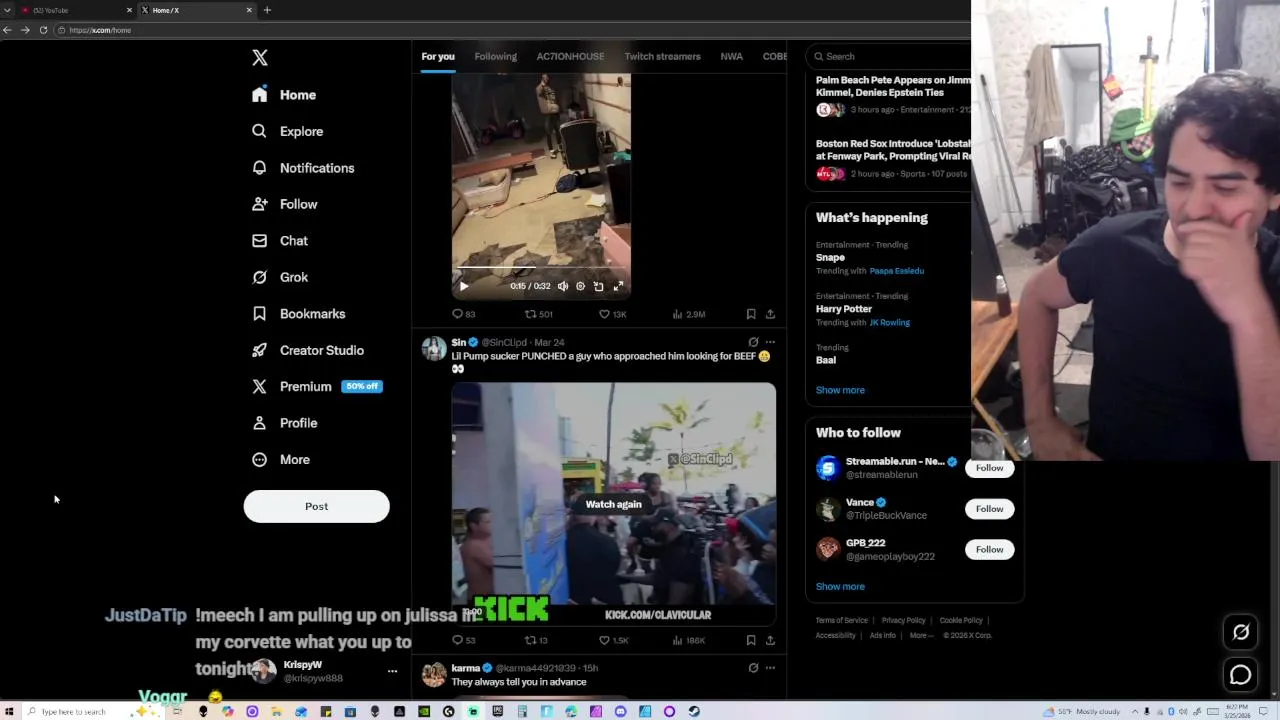The height and width of the screenshot is (720, 1280).
Task: Open a new browser tab
Action: tap(267, 10)
